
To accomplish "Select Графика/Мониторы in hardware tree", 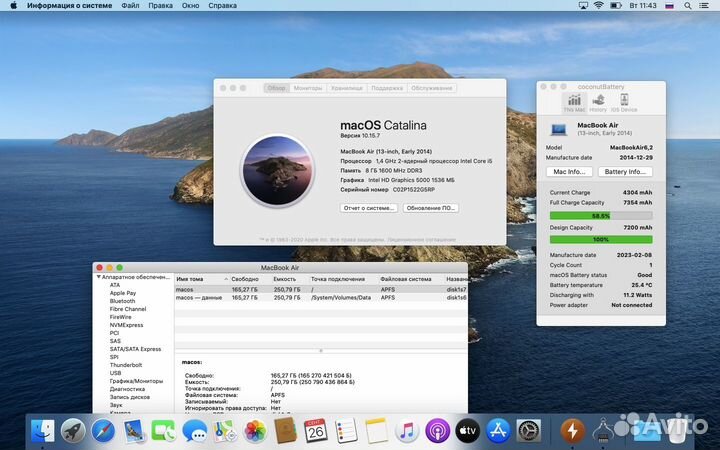I will pyautogui.click(x=136, y=381).
